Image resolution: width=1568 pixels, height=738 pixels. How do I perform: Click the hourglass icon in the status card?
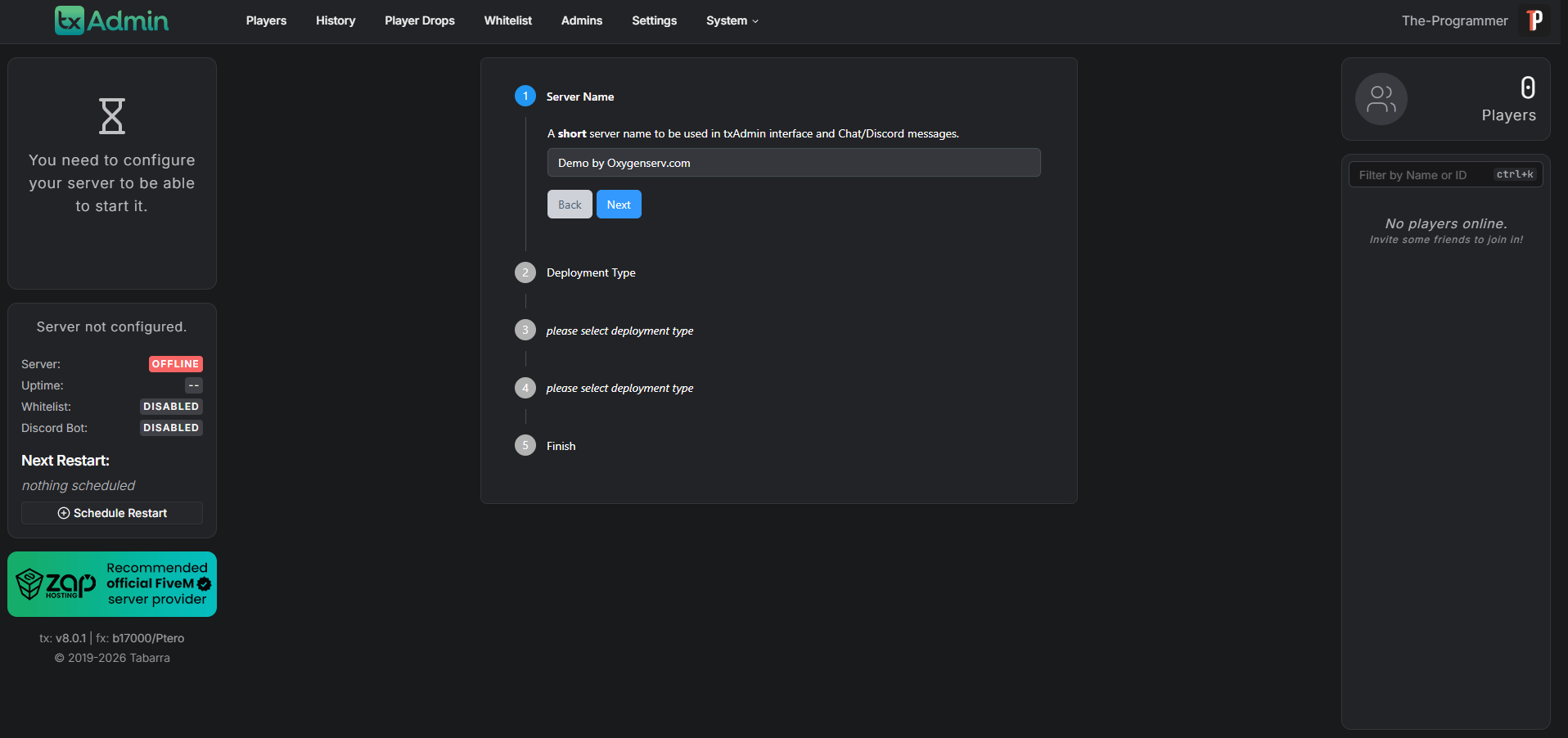pos(112,116)
